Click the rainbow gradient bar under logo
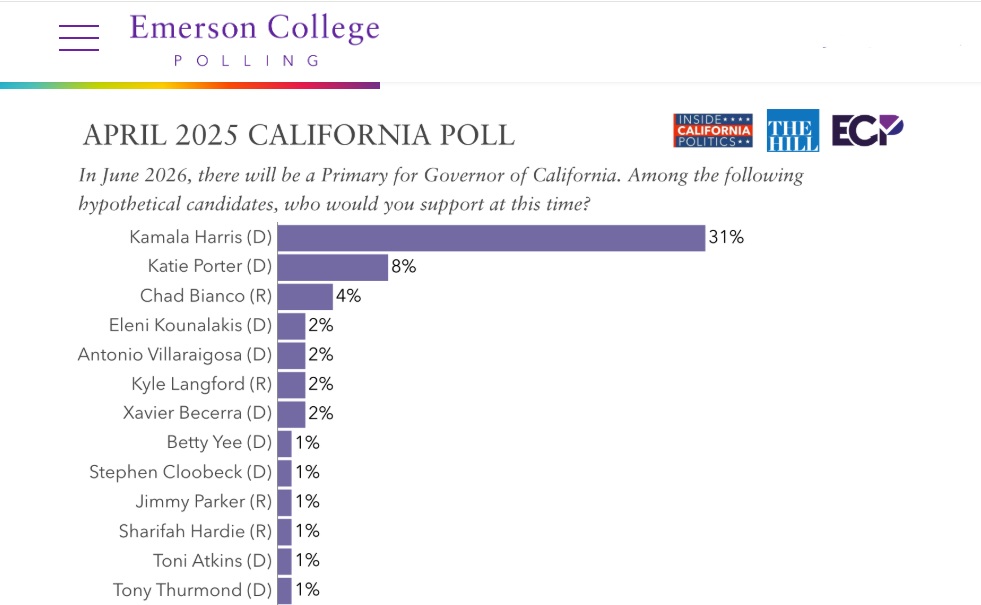 pos(190,85)
